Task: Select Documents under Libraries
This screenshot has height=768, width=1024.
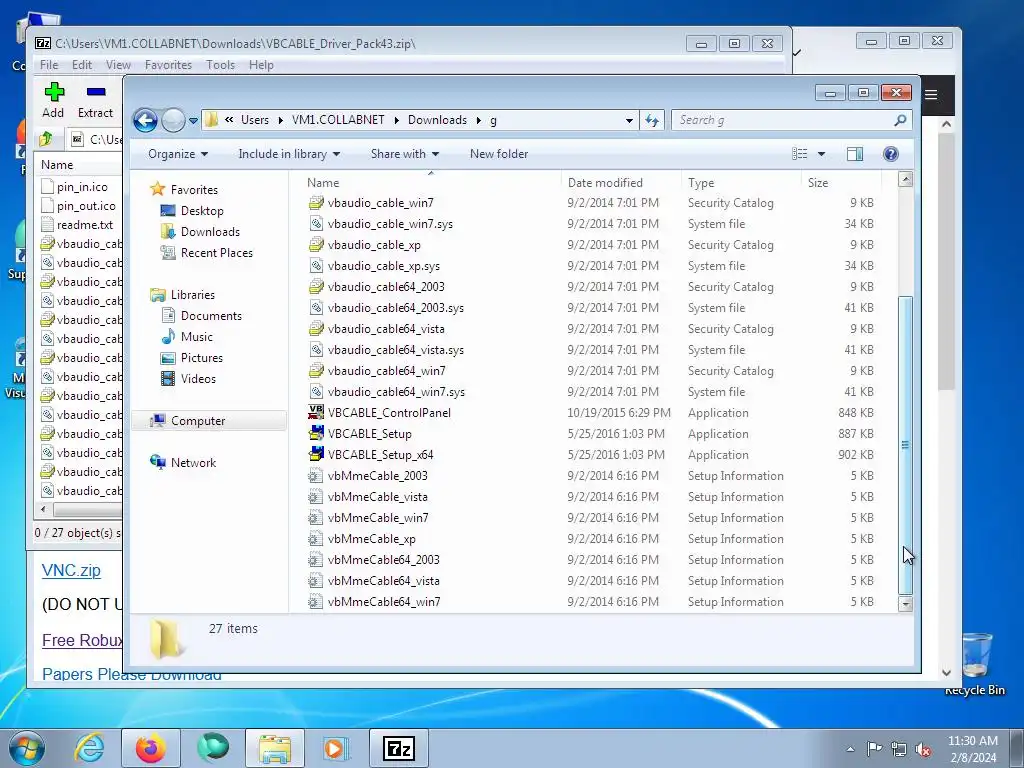Action: click(x=211, y=316)
